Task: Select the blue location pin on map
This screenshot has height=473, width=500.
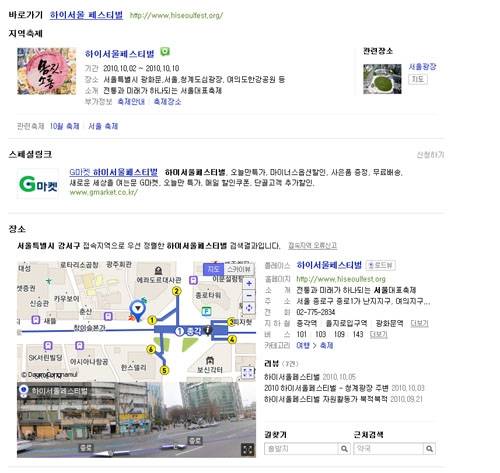Action: pyautogui.click(x=137, y=310)
